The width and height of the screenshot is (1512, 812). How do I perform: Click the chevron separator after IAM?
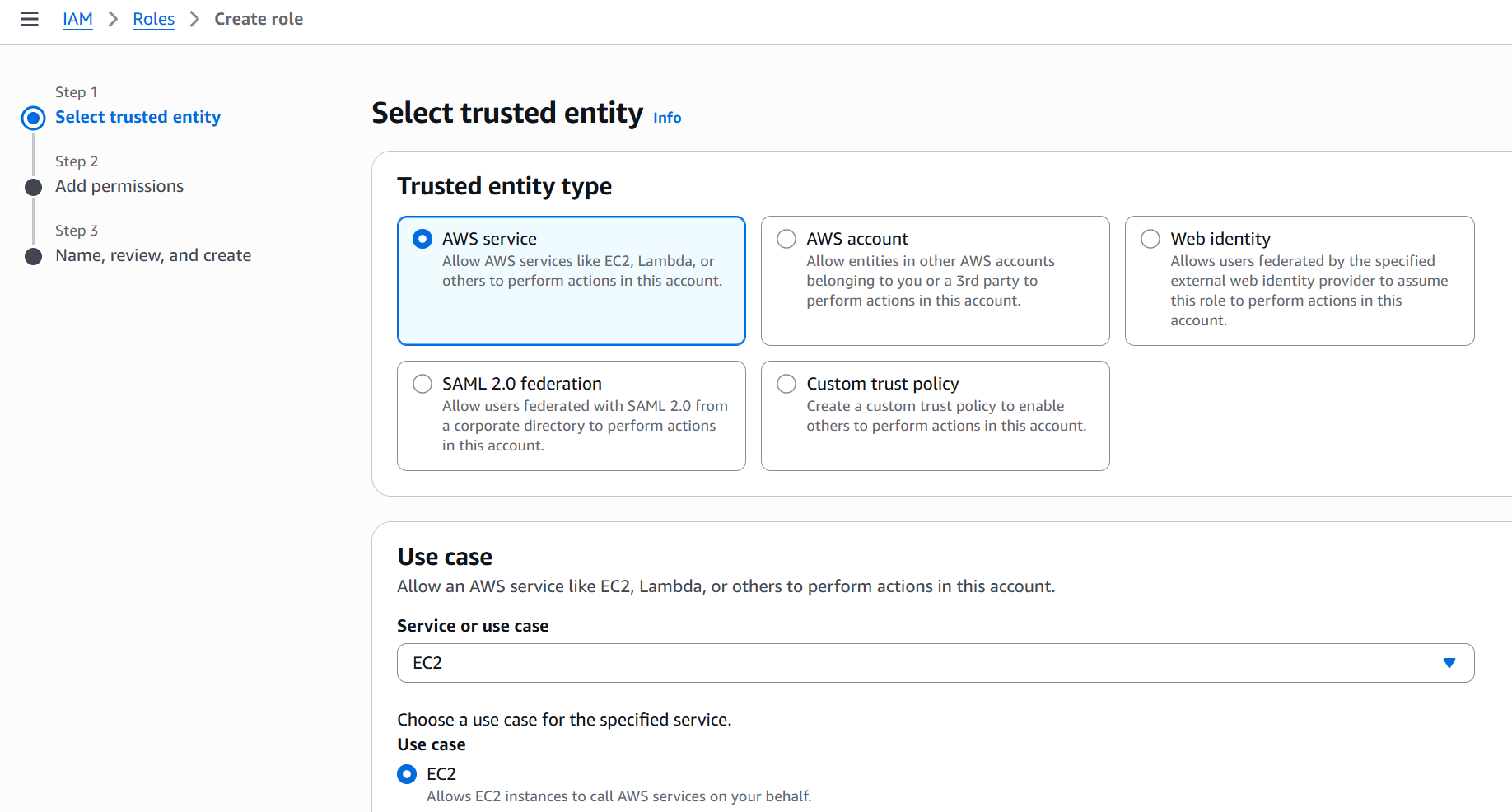pyautogui.click(x=113, y=19)
